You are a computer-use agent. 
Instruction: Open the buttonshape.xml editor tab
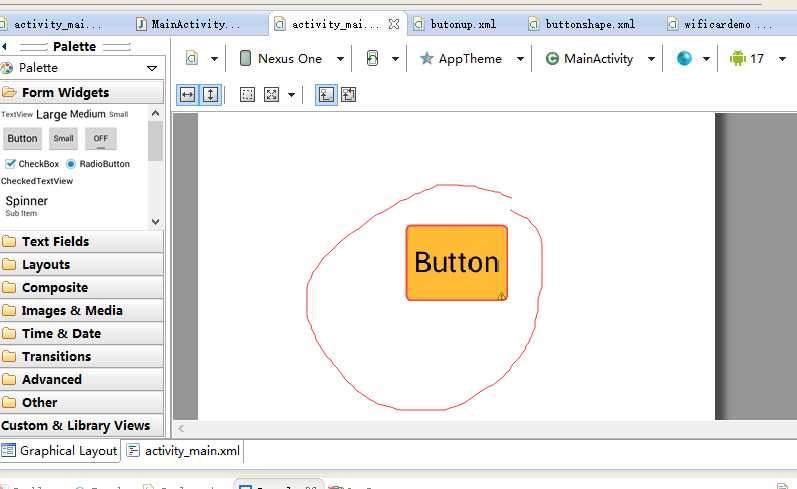point(583,24)
